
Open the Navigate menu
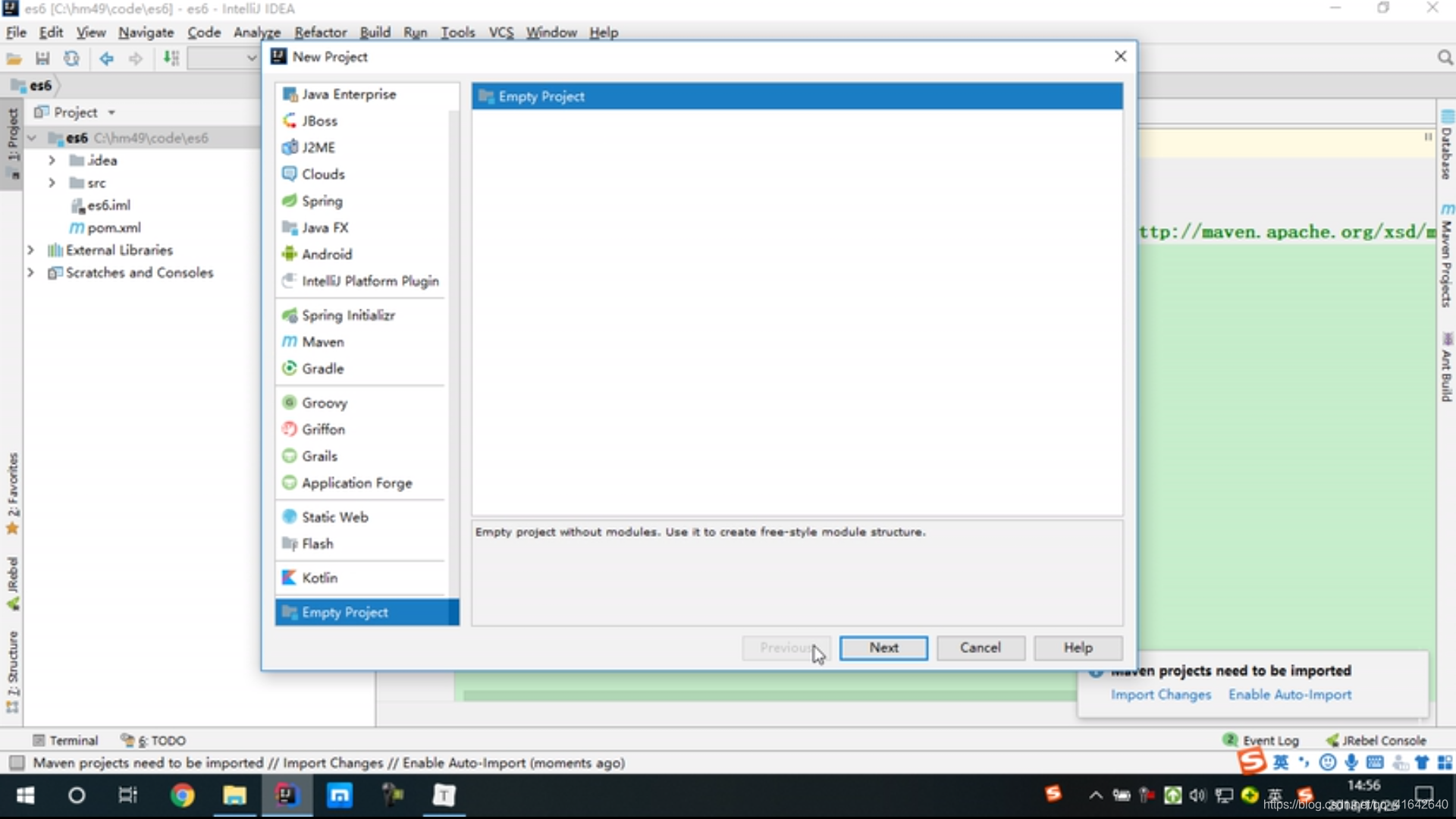coord(146,33)
